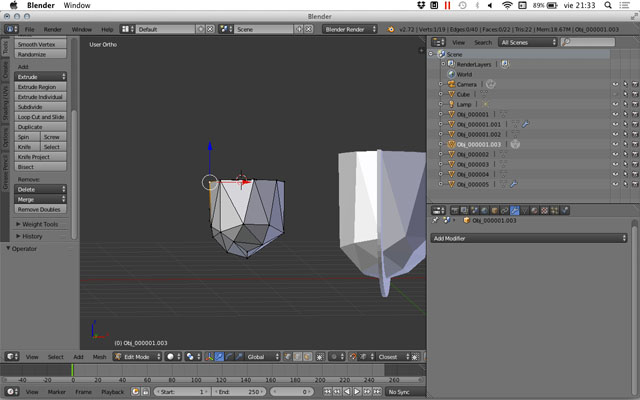Toggle visibility eye for Obj_000005
This screenshot has width=640, height=400.
tap(616, 184)
